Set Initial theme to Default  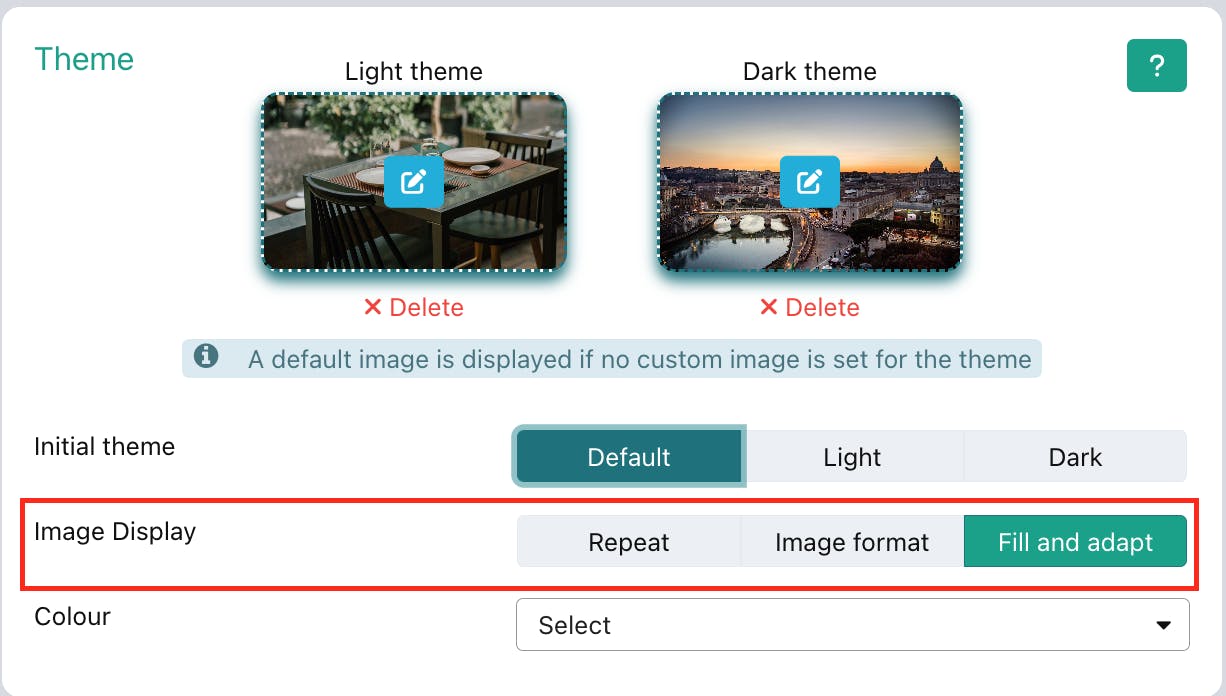629,457
